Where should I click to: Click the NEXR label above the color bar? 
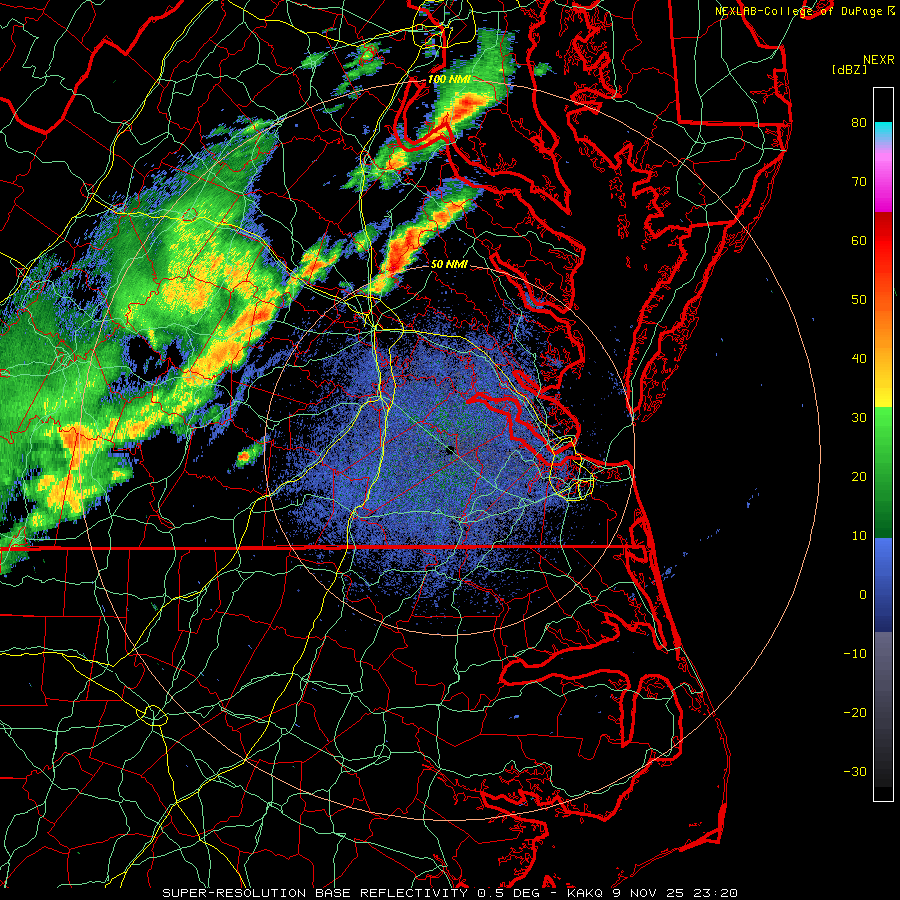click(x=878, y=60)
